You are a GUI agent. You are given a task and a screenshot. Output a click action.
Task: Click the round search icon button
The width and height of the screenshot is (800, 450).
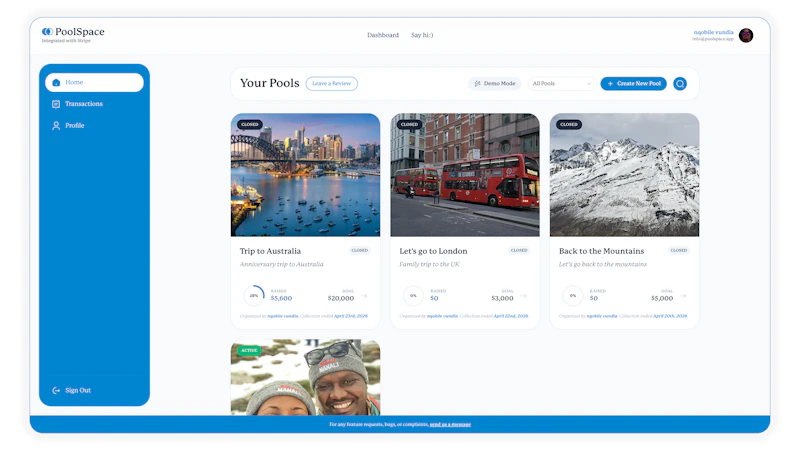[680, 84]
